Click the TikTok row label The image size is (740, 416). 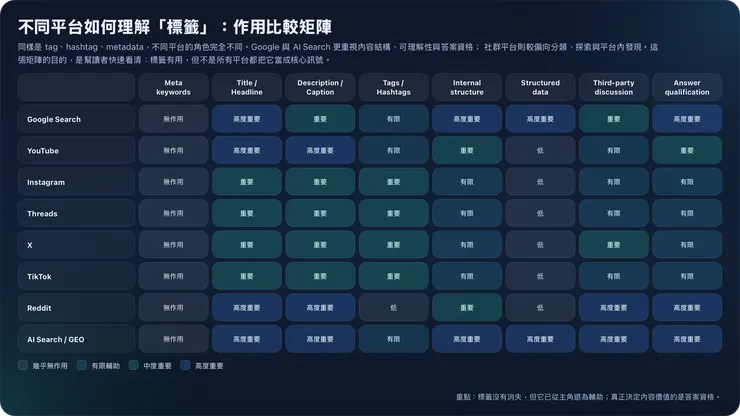(x=76, y=276)
